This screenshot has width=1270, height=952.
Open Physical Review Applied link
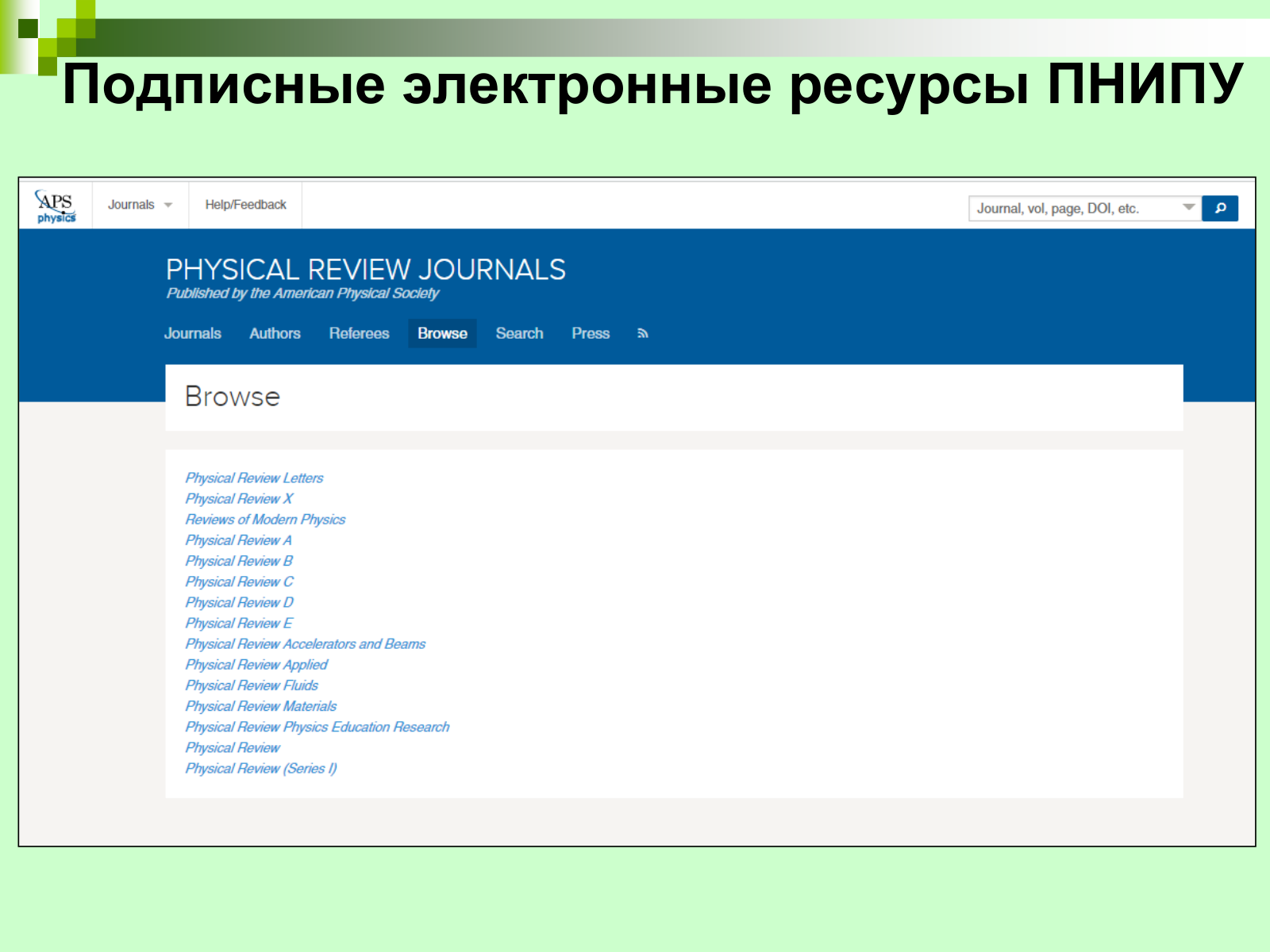click(x=256, y=665)
